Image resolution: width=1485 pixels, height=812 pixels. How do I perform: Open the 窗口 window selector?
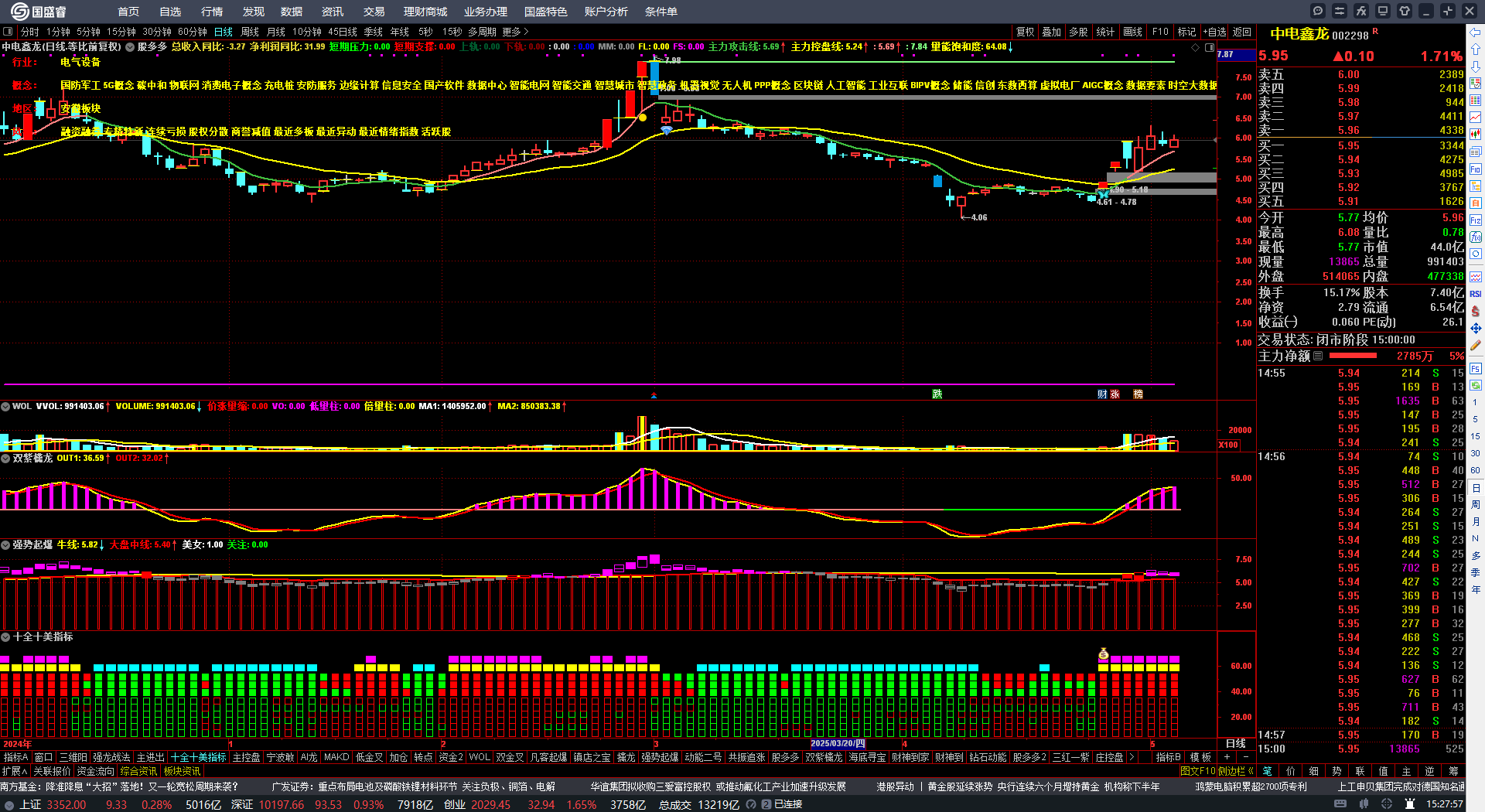coord(43,757)
